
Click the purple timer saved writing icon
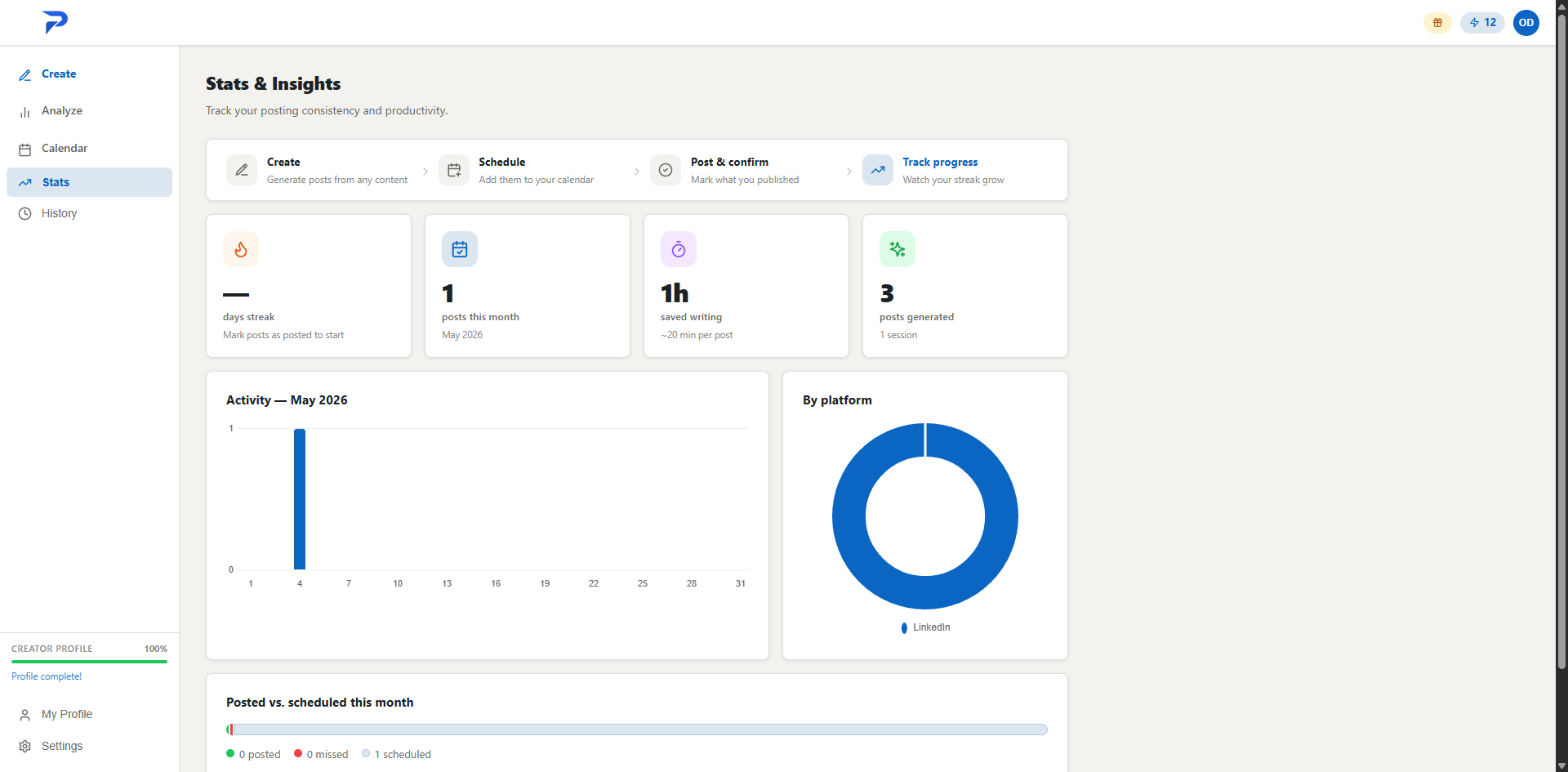click(679, 249)
